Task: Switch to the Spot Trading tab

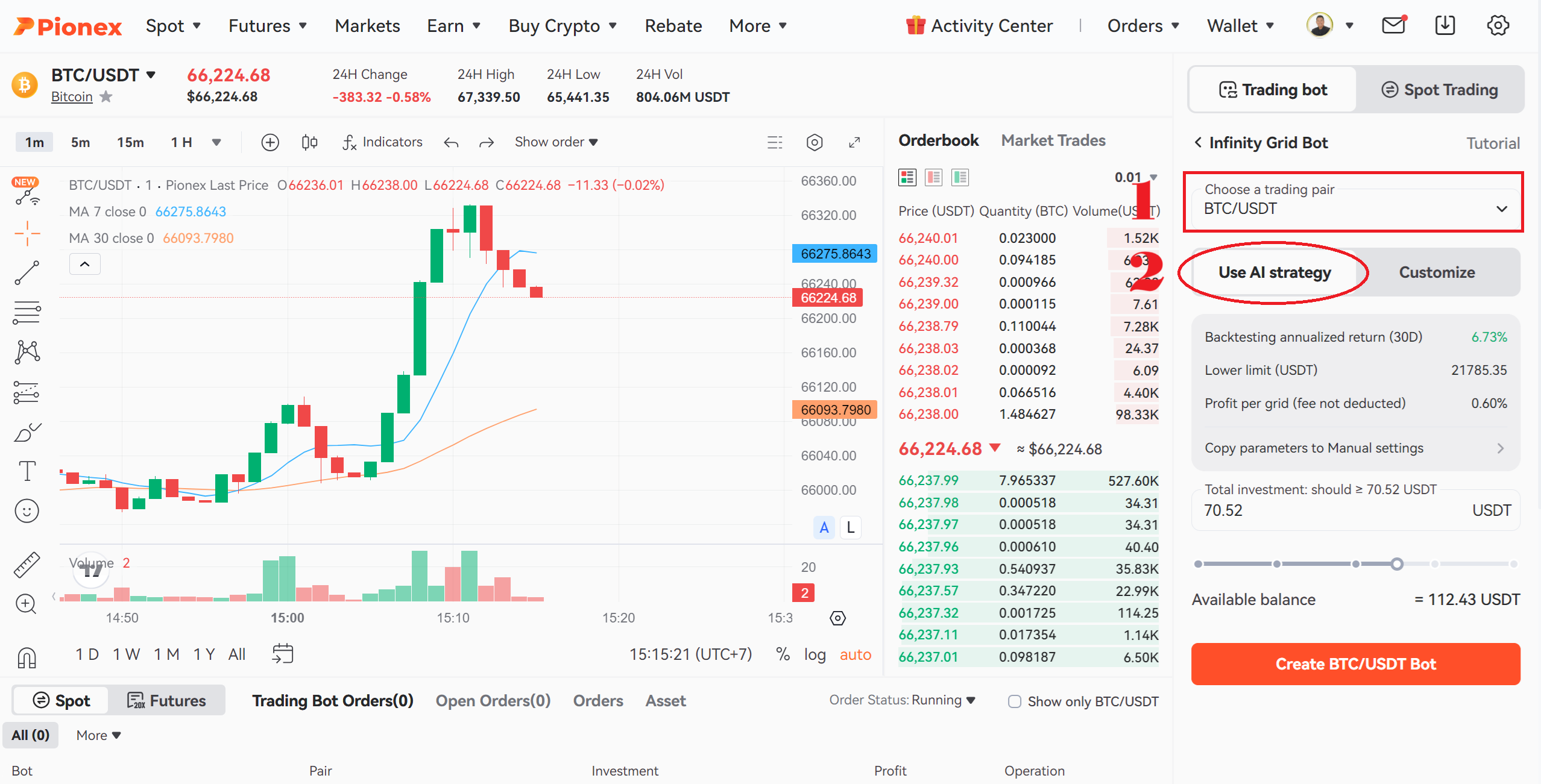Action: 1439,90
